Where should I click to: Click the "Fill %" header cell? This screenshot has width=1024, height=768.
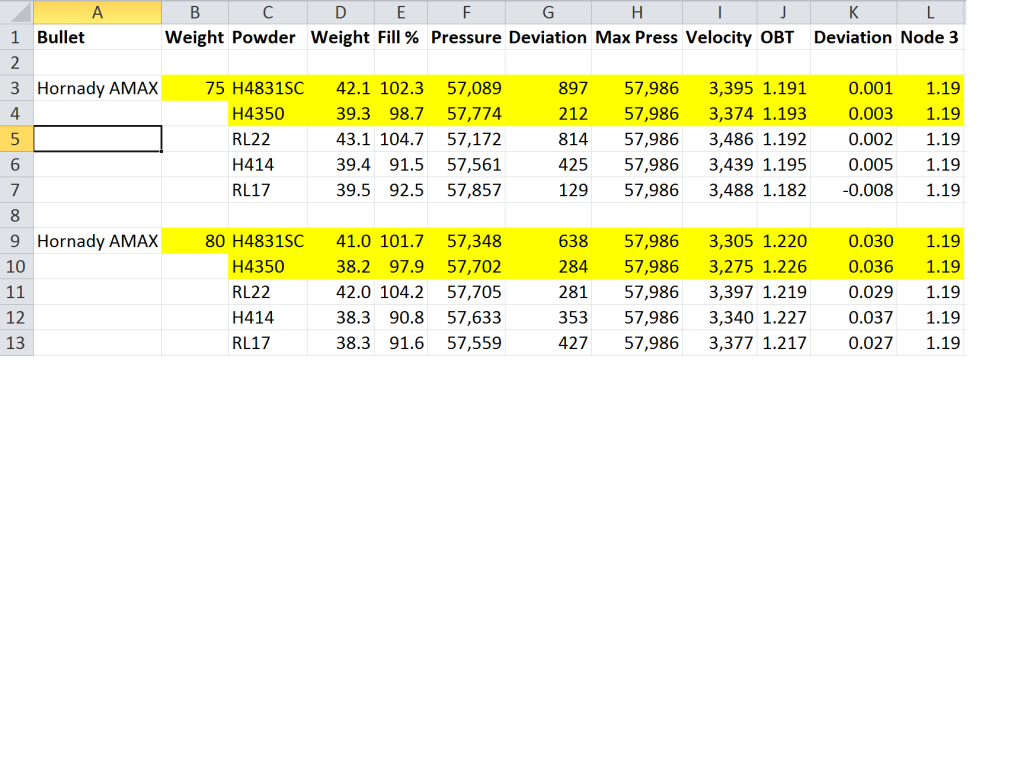click(x=401, y=37)
